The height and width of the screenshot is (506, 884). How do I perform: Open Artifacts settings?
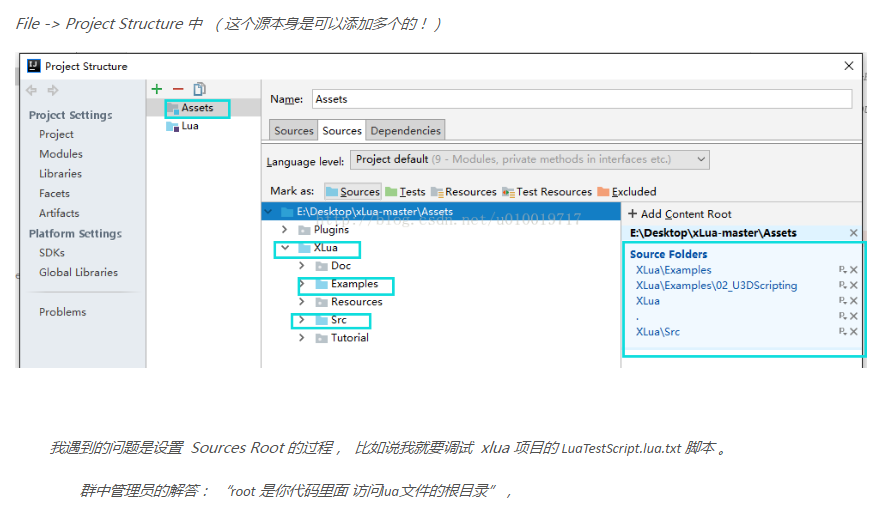pos(59,213)
